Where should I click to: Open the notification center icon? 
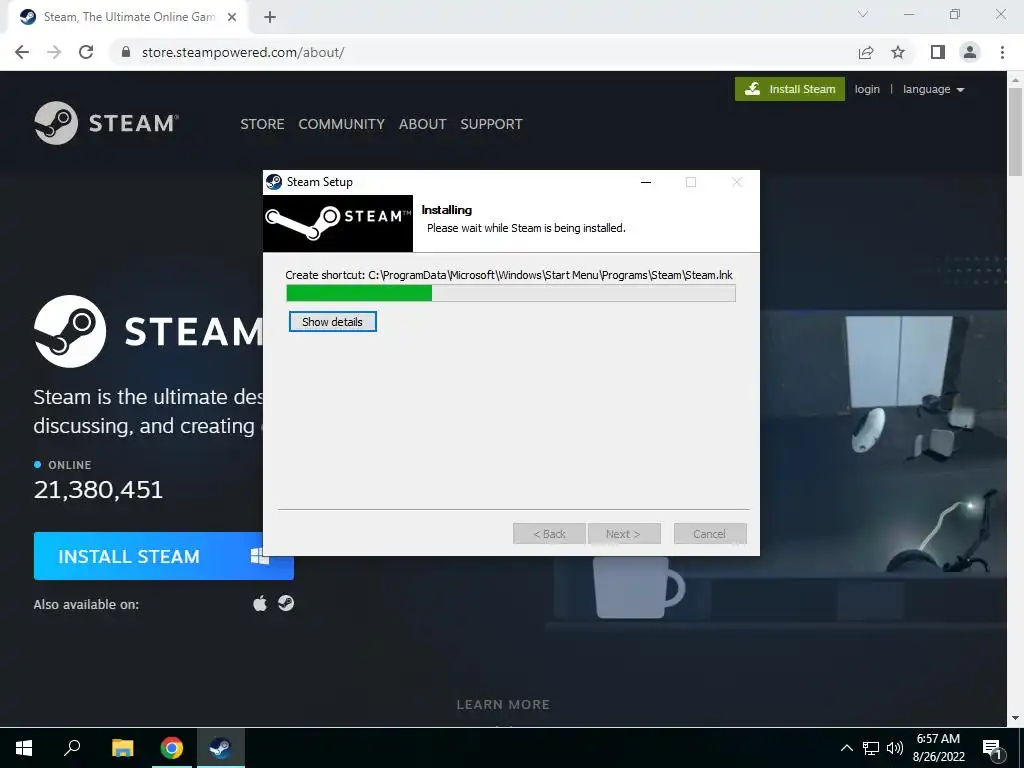pos(993,748)
